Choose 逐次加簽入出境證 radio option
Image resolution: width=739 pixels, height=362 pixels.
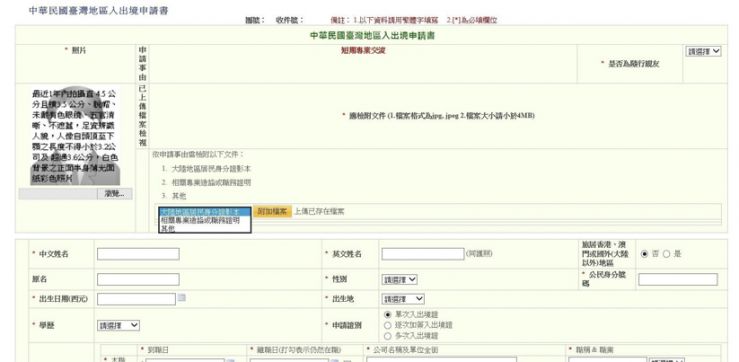pyautogui.click(x=388, y=325)
